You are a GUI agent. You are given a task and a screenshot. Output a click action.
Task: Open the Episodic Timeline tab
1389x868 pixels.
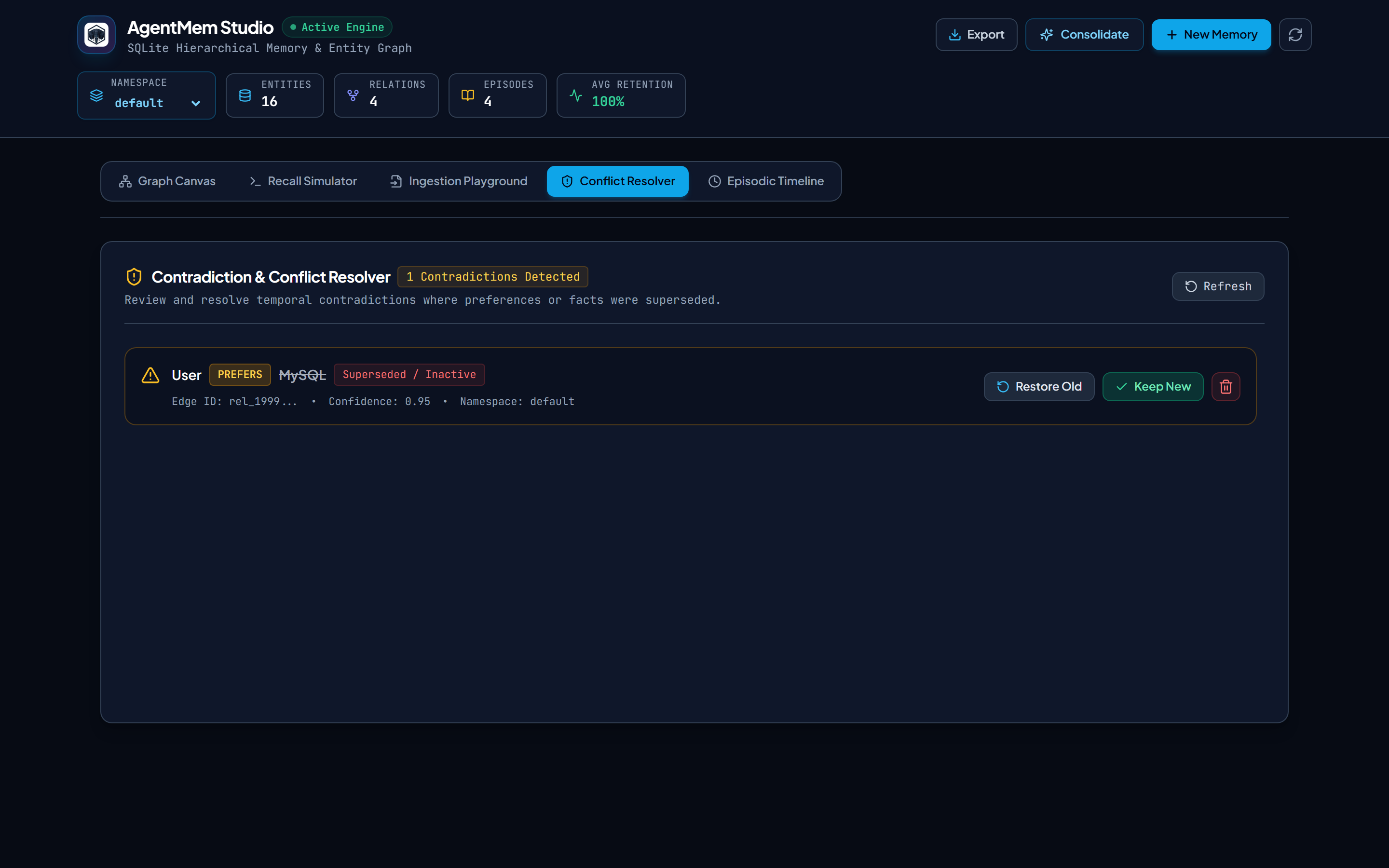click(766, 181)
